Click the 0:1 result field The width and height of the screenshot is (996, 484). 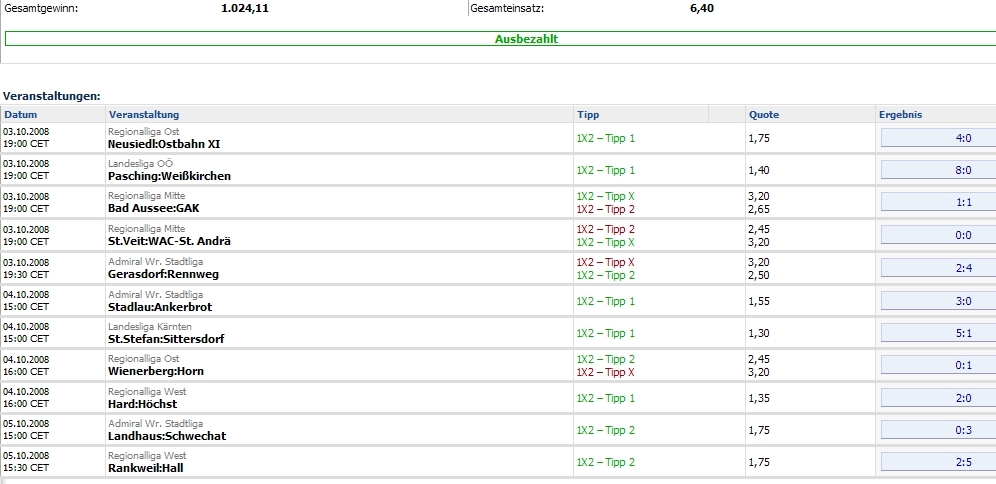click(938, 365)
